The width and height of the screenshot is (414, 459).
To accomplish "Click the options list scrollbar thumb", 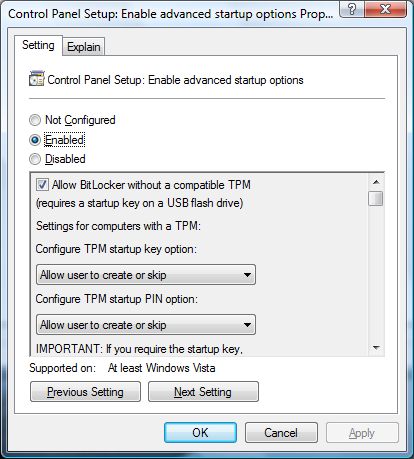I will coord(376,198).
